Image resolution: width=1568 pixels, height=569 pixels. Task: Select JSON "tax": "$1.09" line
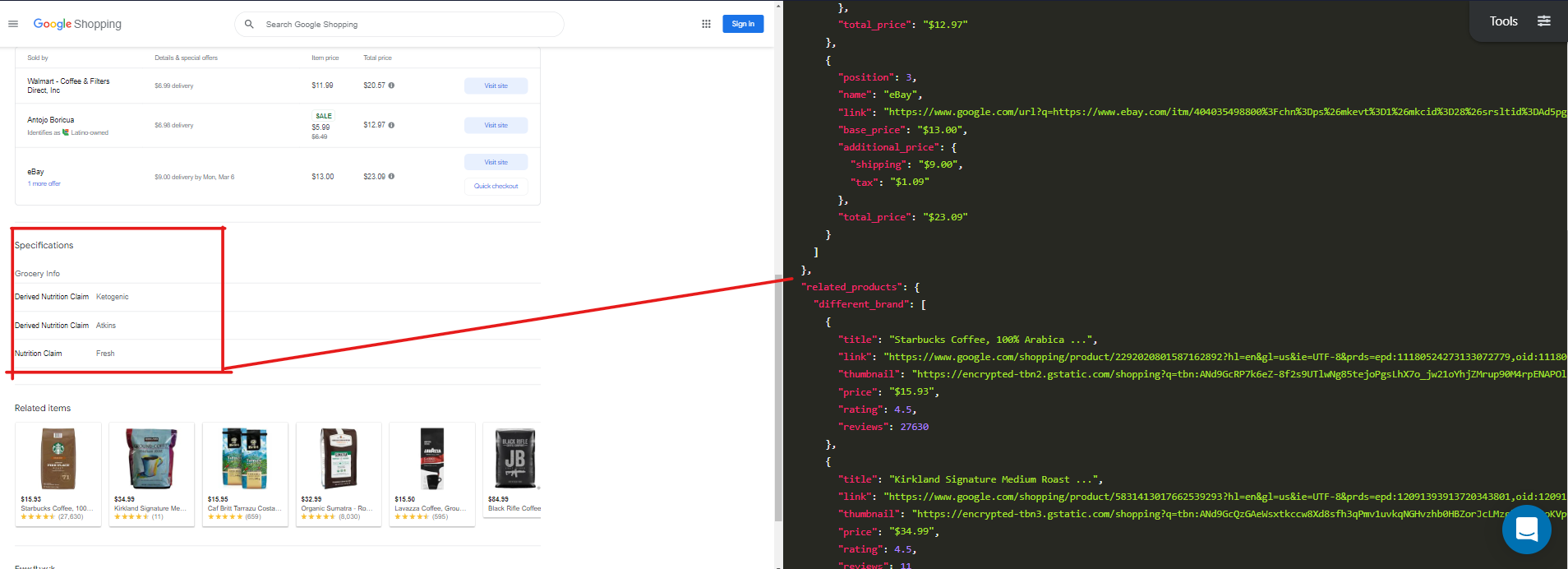pyautogui.click(x=890, y=182)
